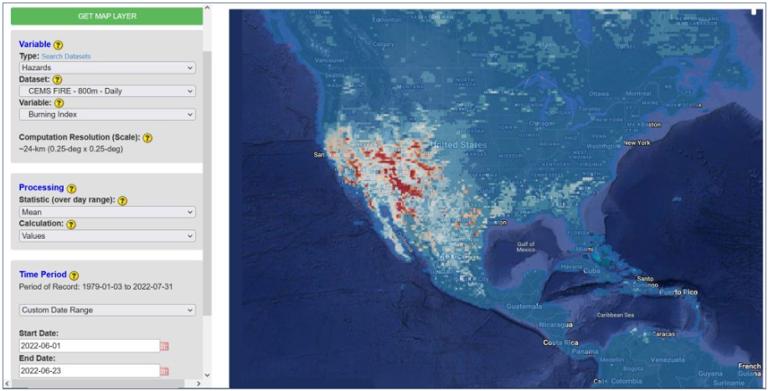
Task: Open help icon beside Time Period heading
Action: tap(74, 275)
